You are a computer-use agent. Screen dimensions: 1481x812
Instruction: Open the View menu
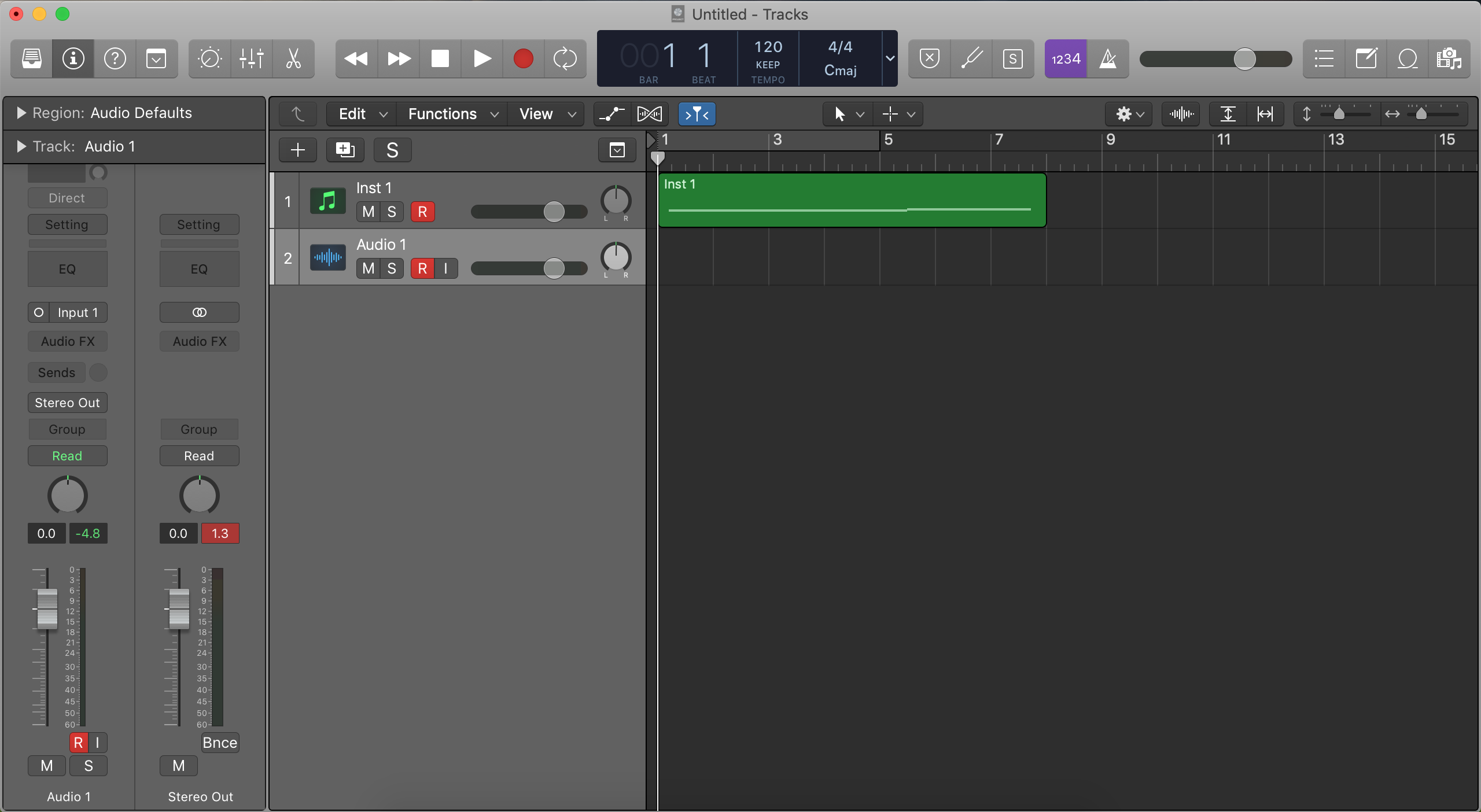(546, 114)
